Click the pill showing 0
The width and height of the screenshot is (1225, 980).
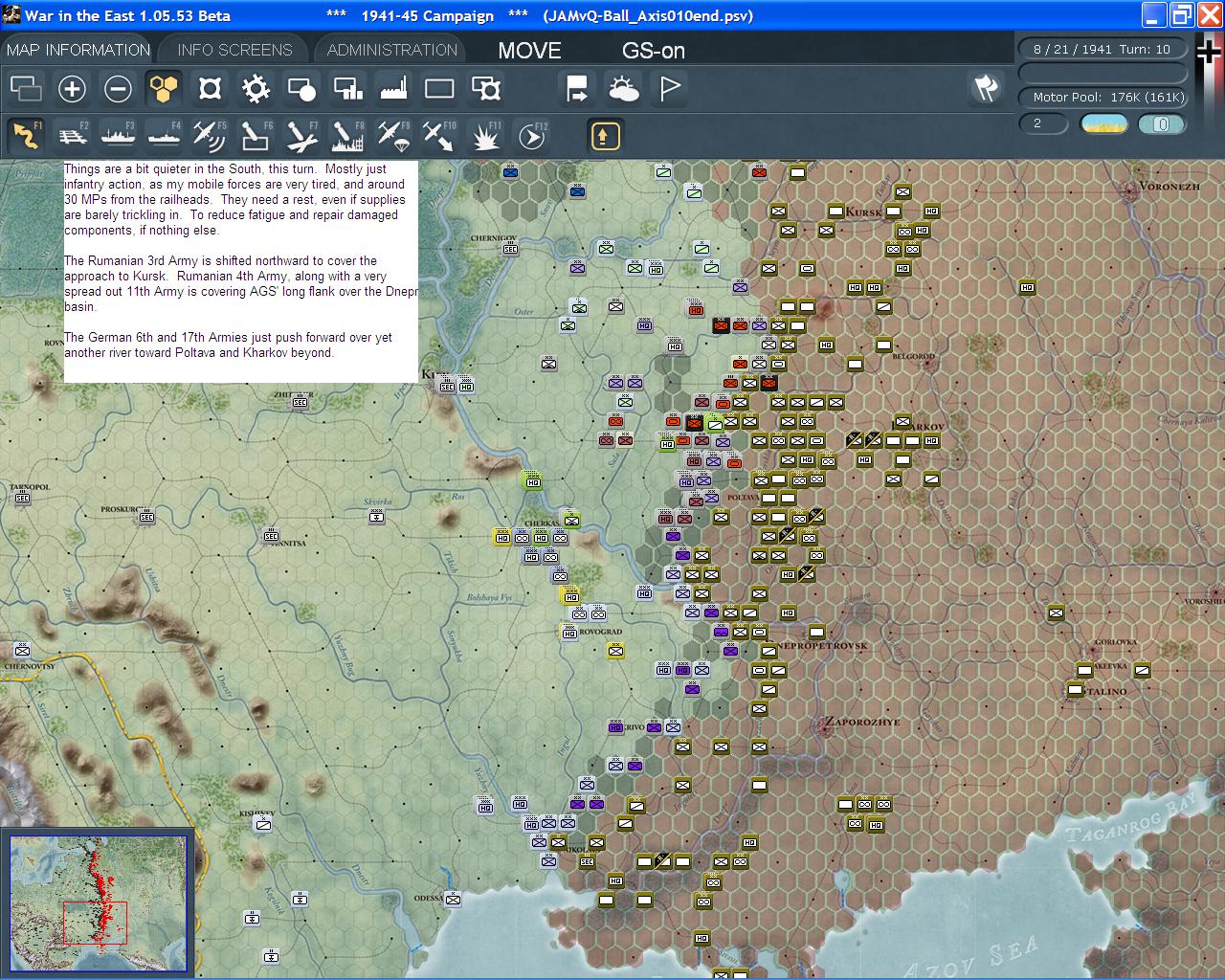tap(1162, 123)
